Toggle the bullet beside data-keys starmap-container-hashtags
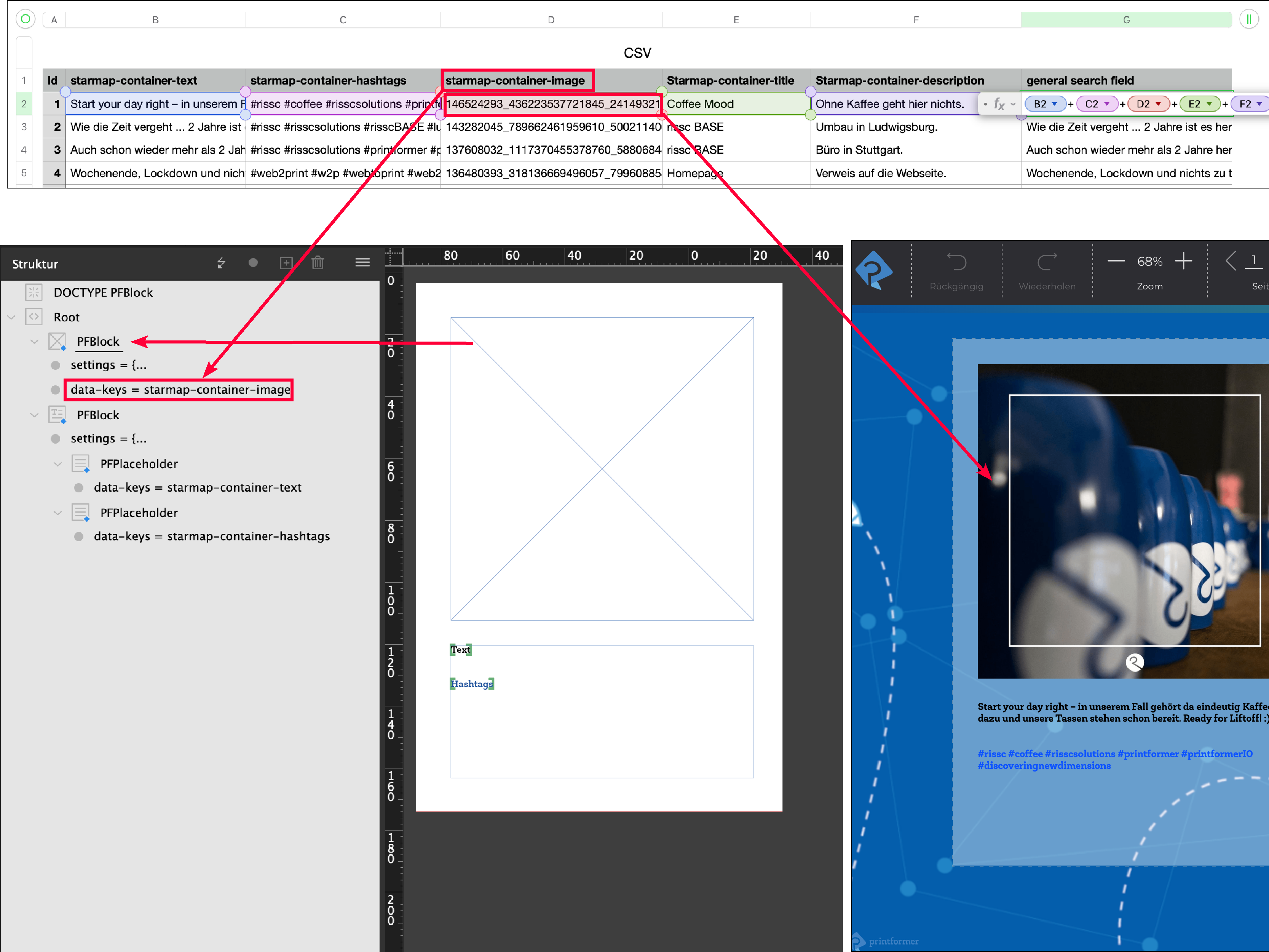This screenshot has width=1269, height=952. [x=78, y=537]
